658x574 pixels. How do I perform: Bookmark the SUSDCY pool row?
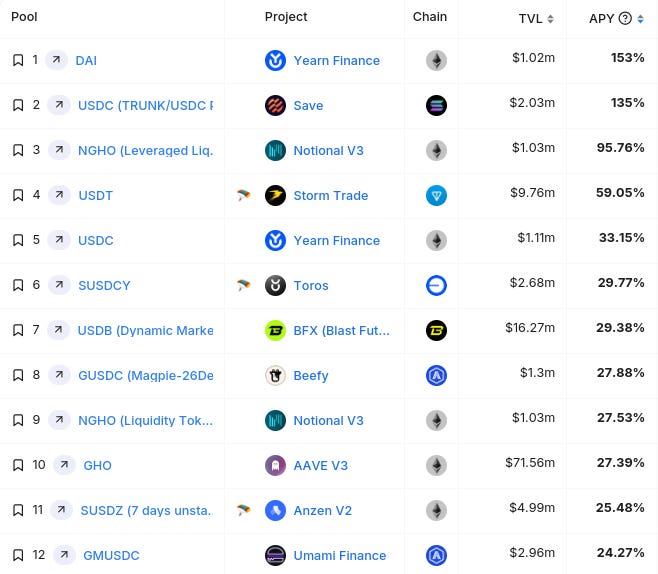tap(18, 285)
